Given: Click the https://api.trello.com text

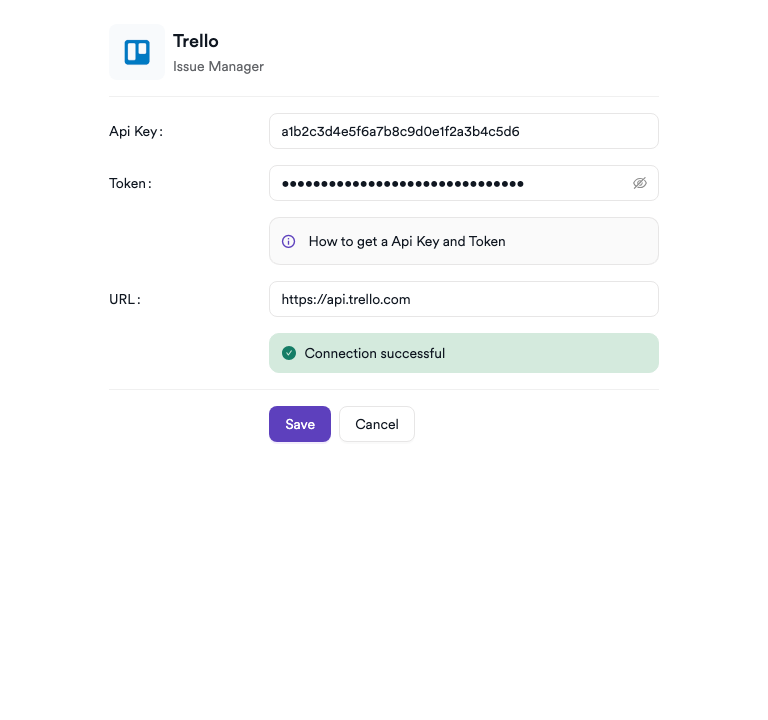Looking at the screenshot, I should tap(346, 299).
